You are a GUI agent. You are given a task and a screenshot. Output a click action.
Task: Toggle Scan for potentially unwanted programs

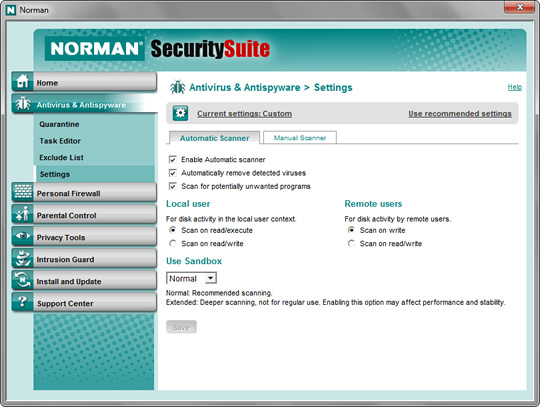tap(173, 186)
